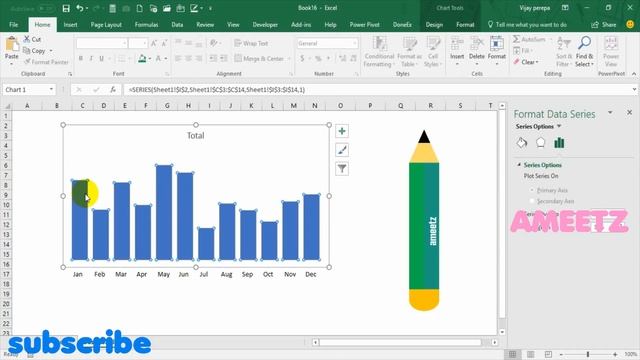Viewport: 640px width, 360px height.
Task: Click the Share button
Action: click(604, 24)
